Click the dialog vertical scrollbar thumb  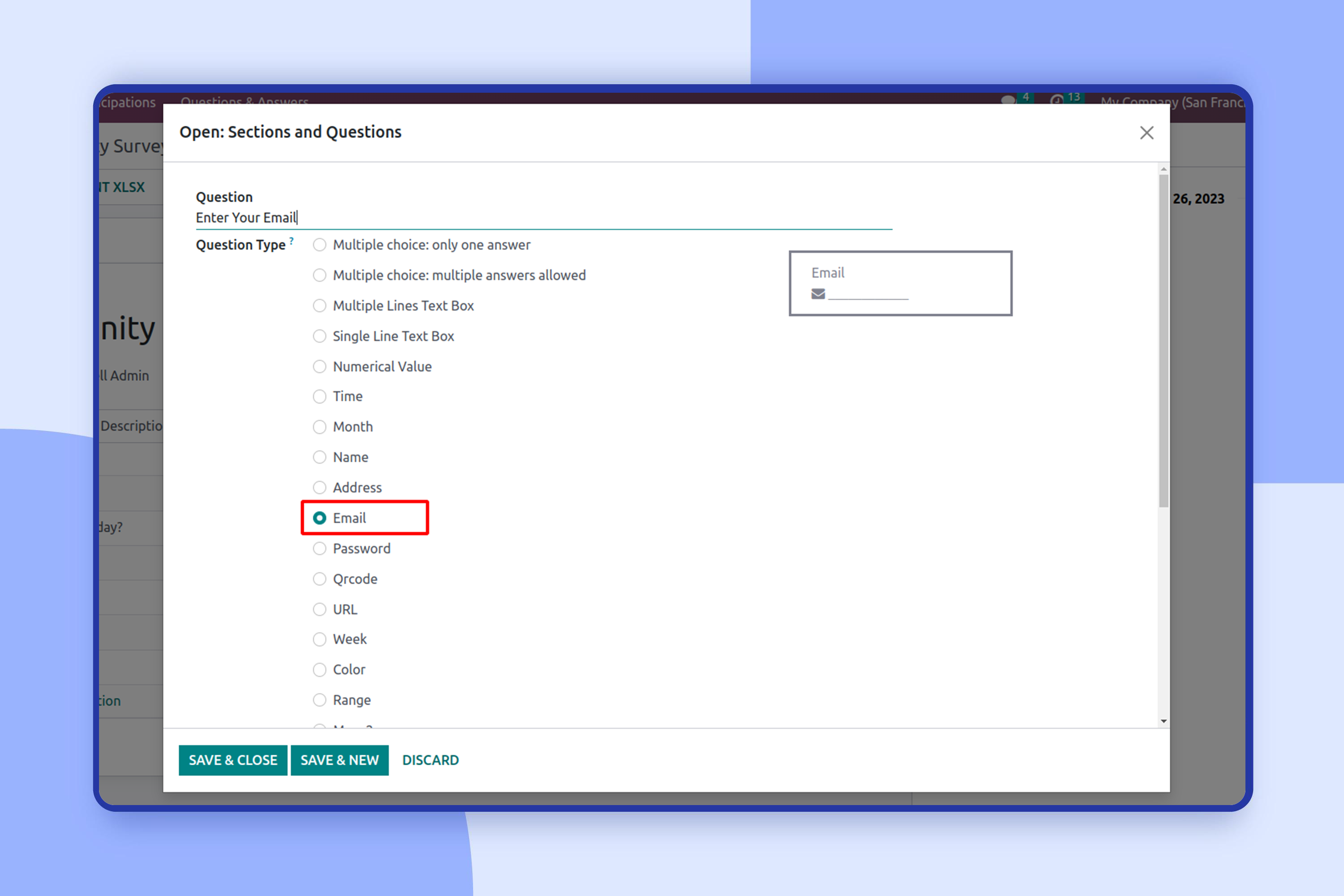coord(1163,340)
